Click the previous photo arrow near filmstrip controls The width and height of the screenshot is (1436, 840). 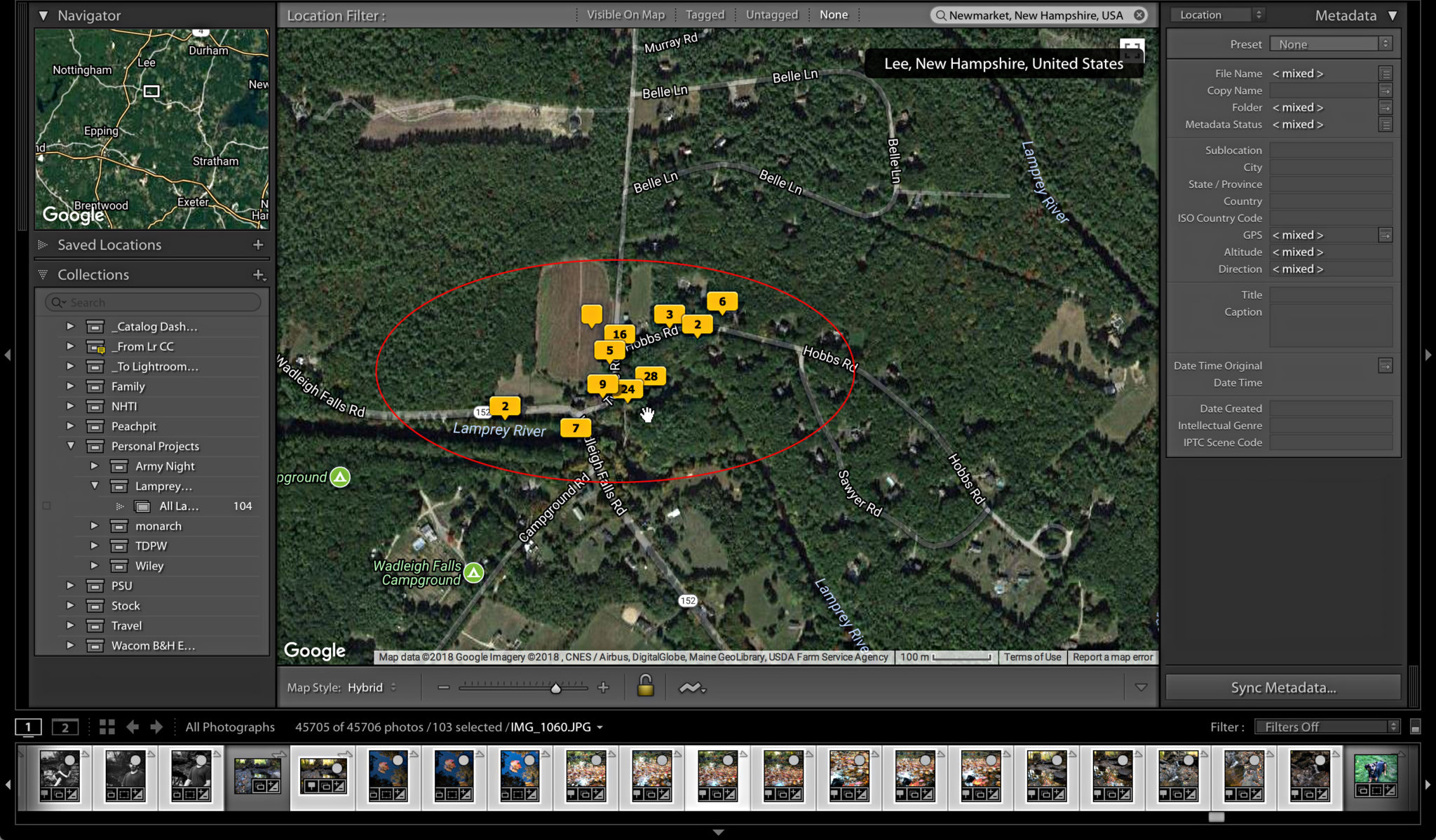coord(133,727)
